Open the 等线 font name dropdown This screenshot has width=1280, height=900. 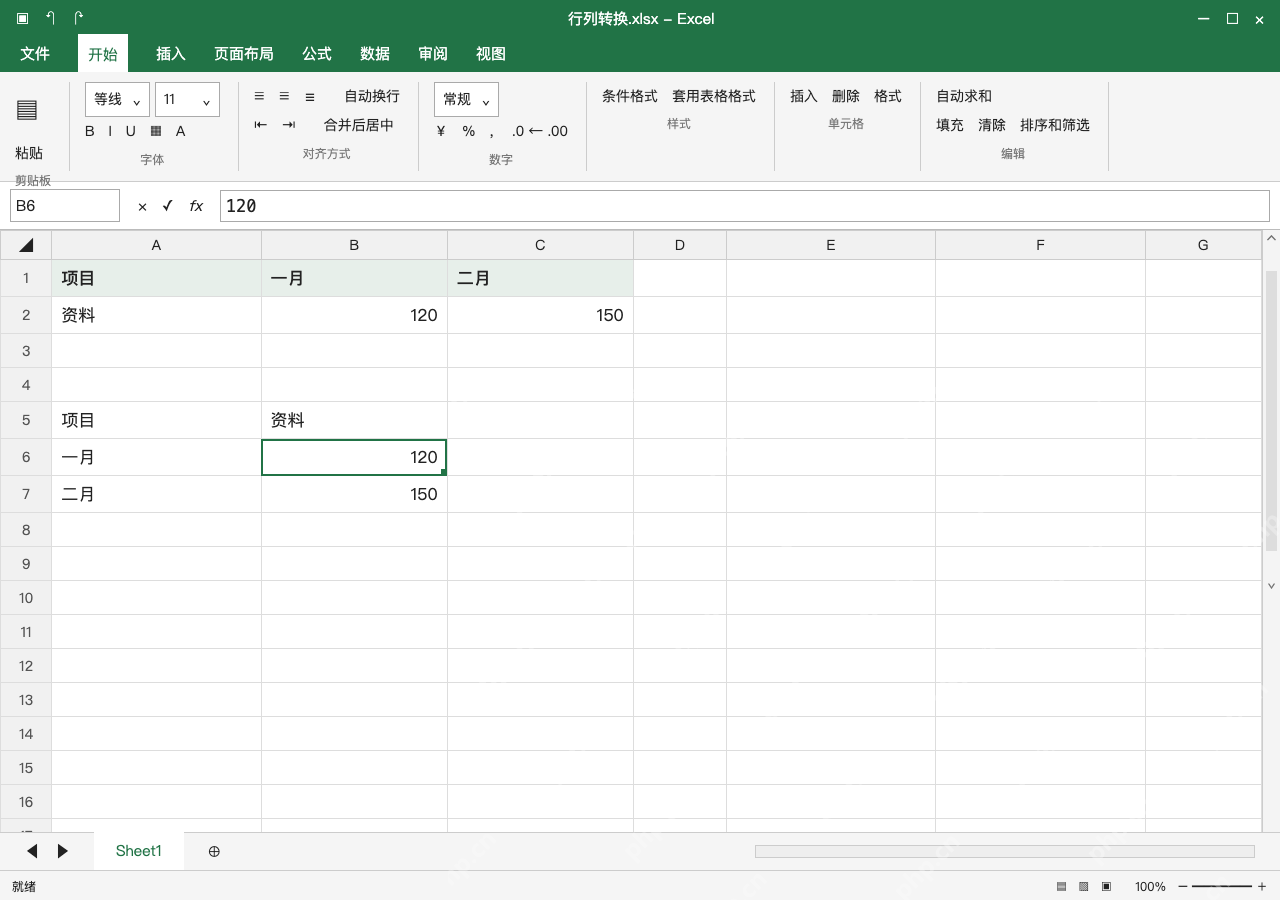coord(117,99)
